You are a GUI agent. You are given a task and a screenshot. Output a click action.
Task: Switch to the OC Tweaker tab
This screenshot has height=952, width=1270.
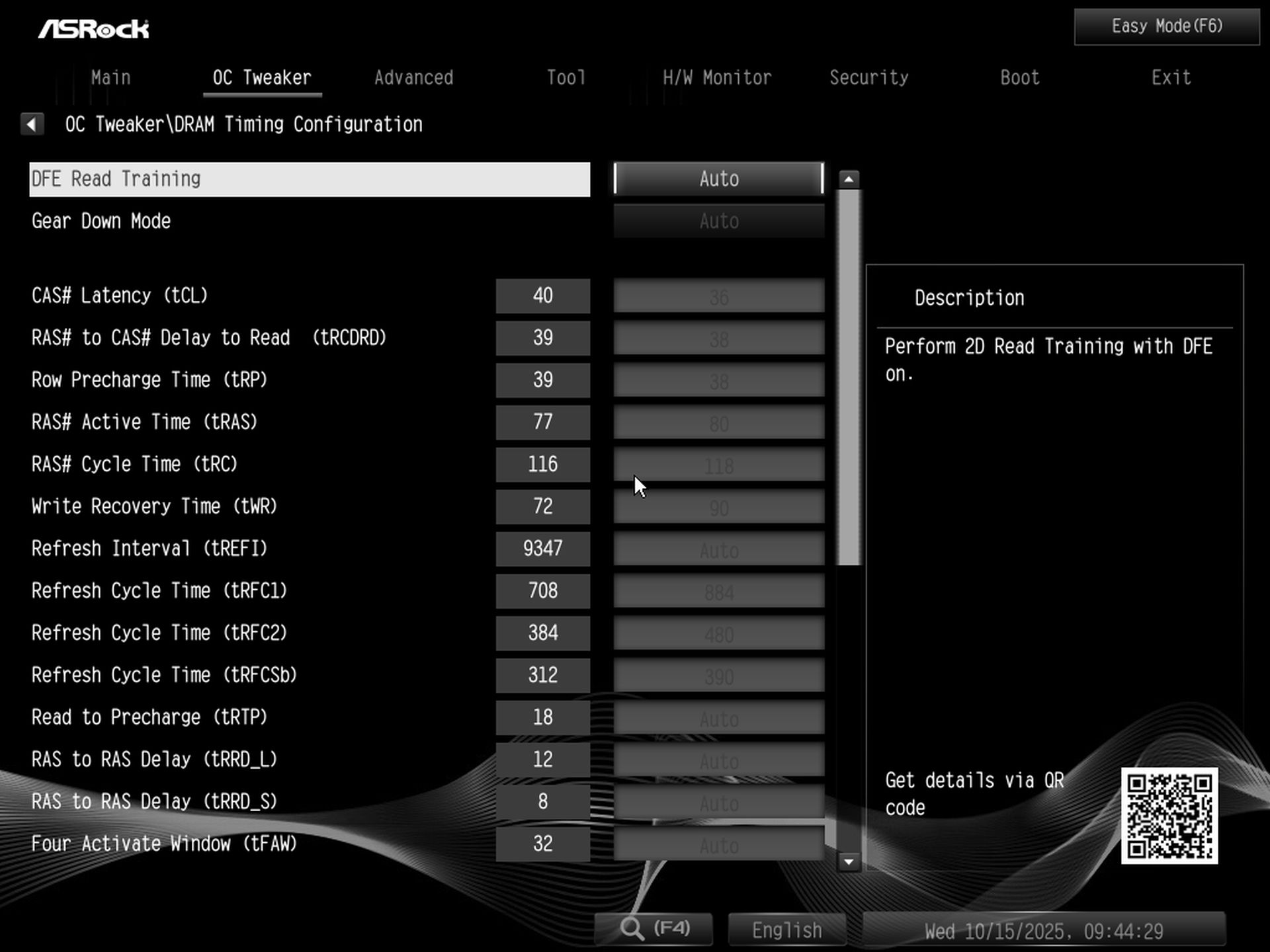(261, 77)
